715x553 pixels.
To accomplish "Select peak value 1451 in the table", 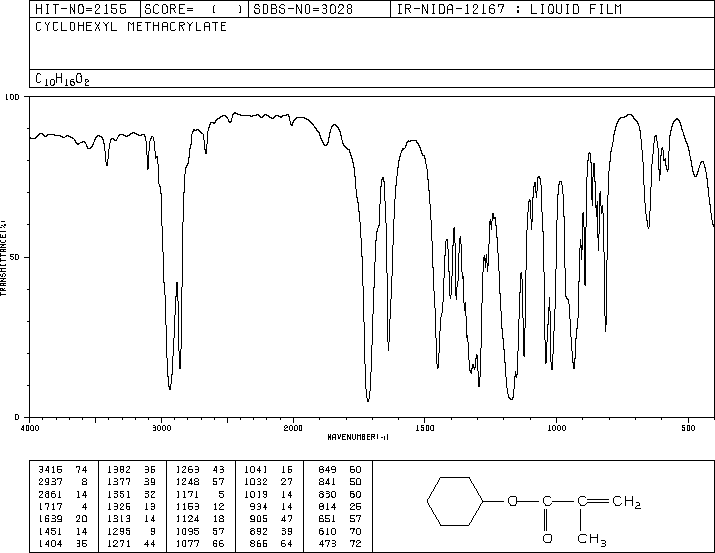I will pos(50,531).
